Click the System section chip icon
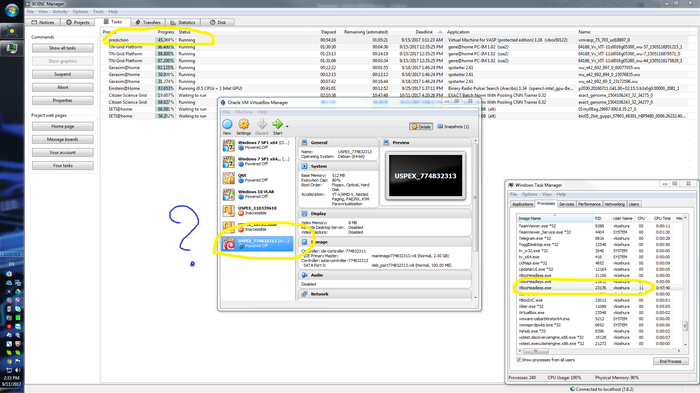 304,166
